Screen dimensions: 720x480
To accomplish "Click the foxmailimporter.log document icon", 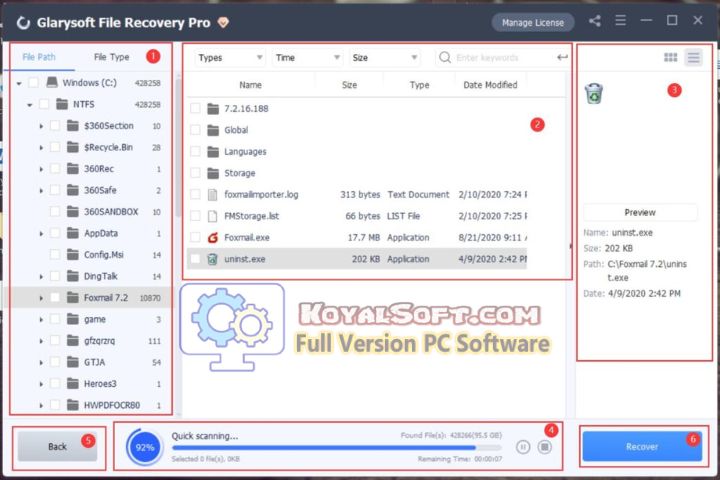I will coord(212,195).
